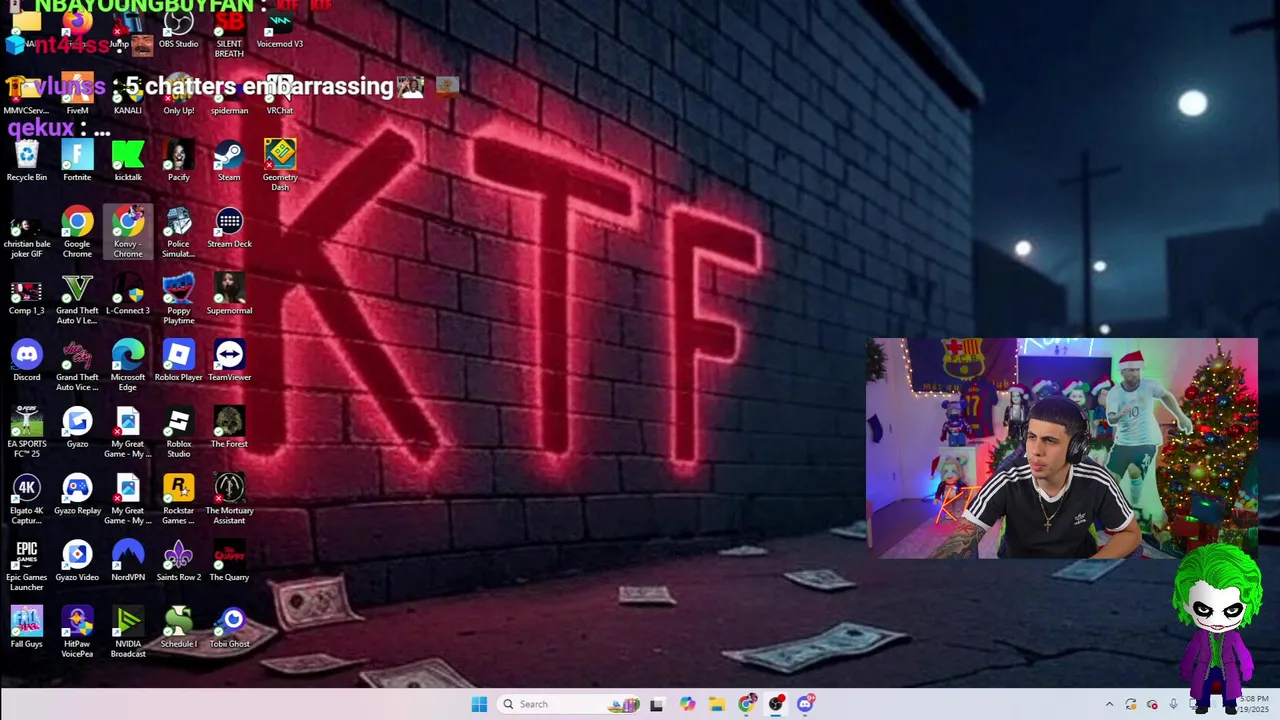
Task: Select the Google Chrome desktop shortcut
Action: click(x=77, y=233)
